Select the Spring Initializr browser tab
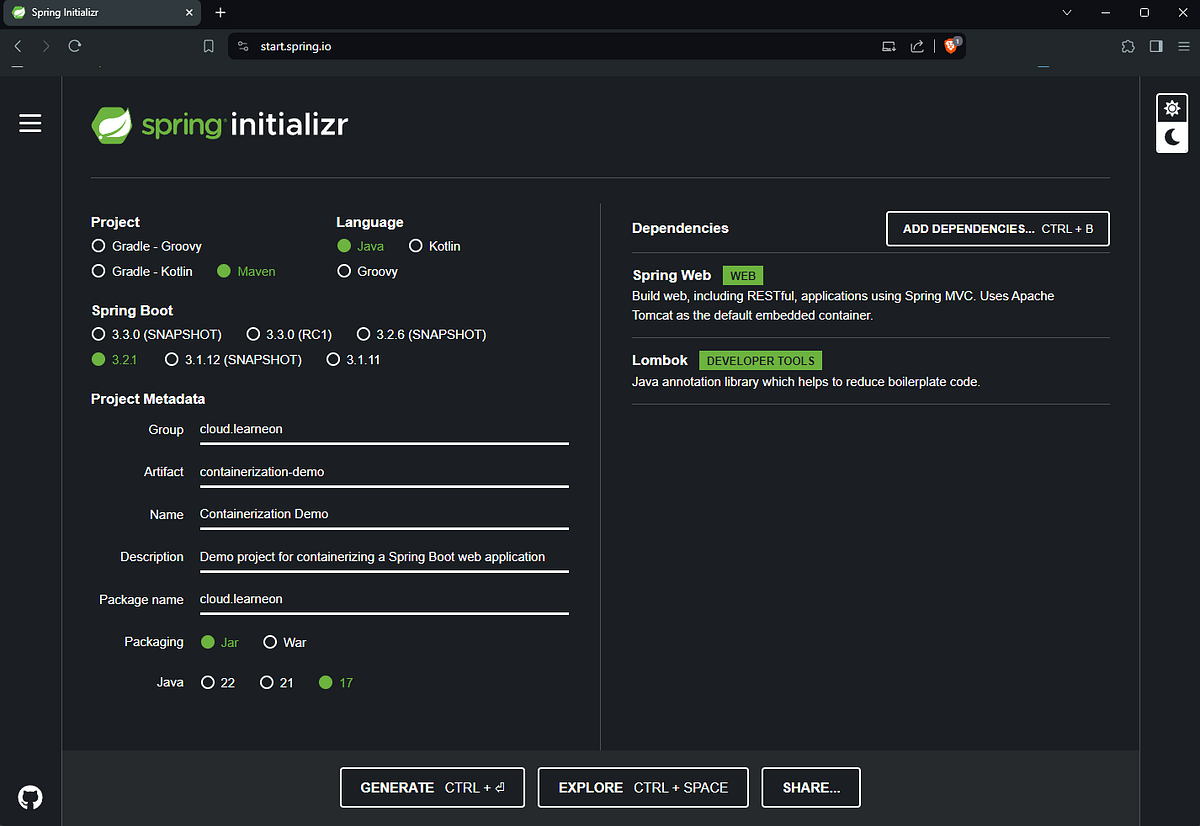 click(x=102, y=13)
